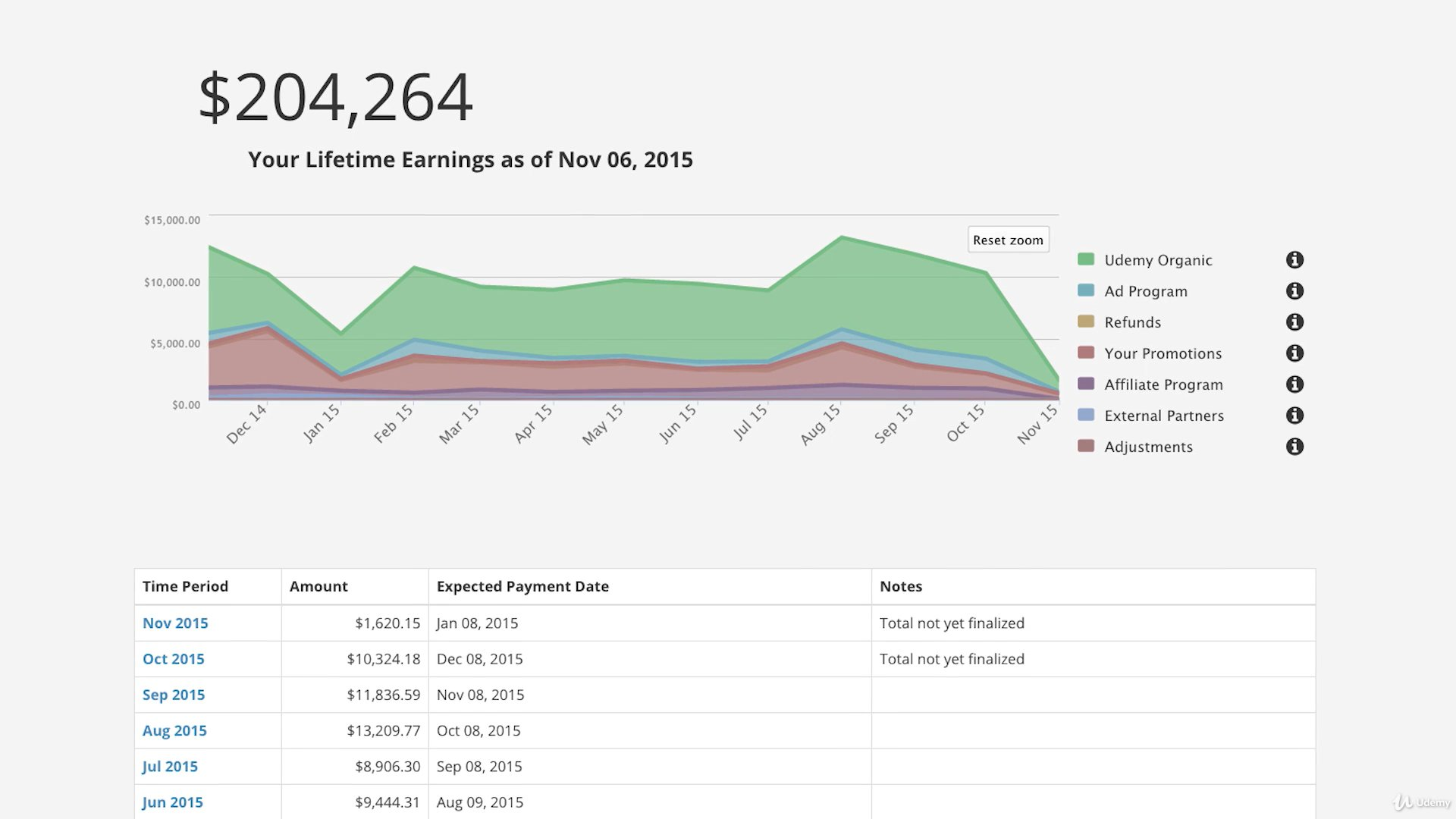Click info icon next to Your Promotions
The image size is (1456, 819).
[x=1294, y=353]
